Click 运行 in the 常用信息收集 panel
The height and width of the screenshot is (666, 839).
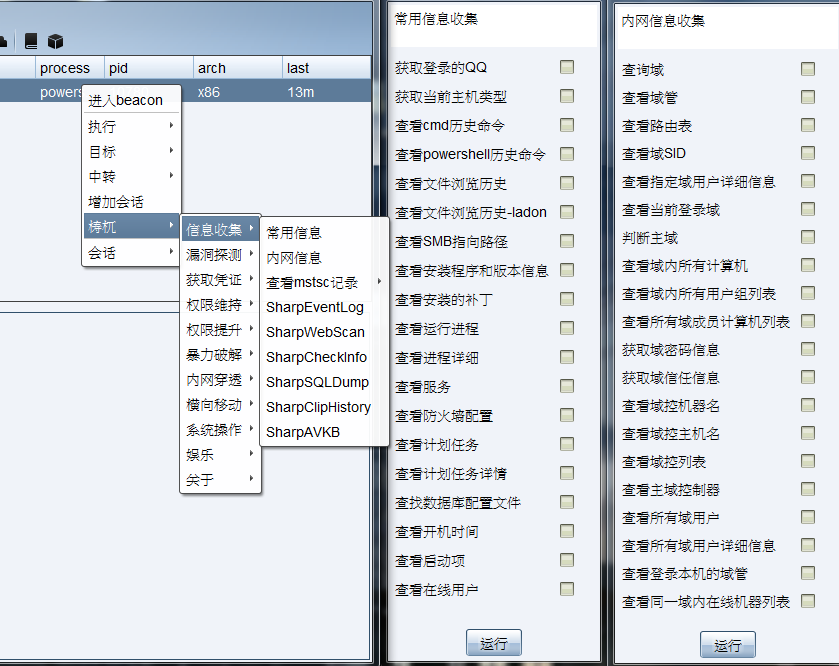point(493,642)
